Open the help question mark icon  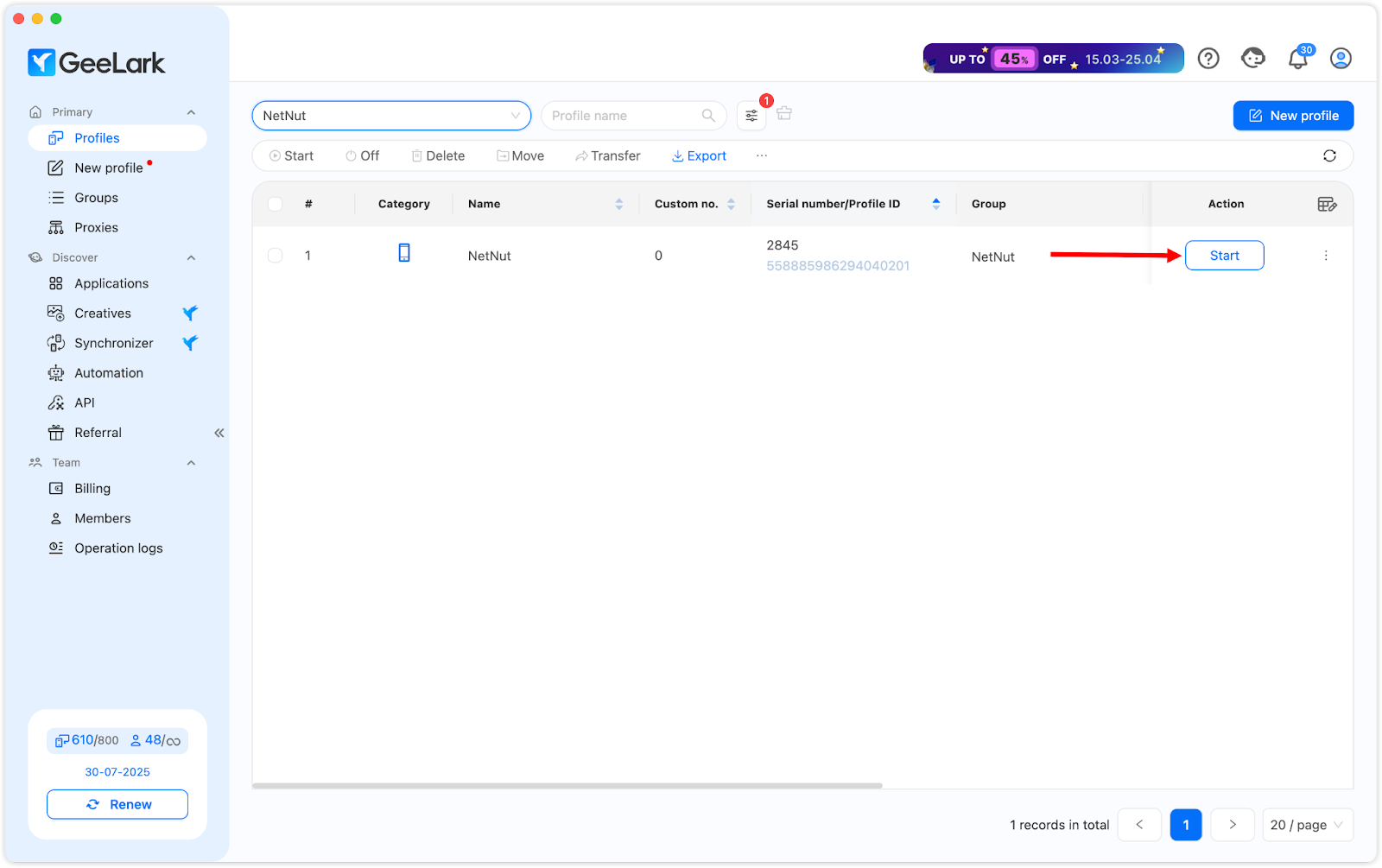(1208, 58)
